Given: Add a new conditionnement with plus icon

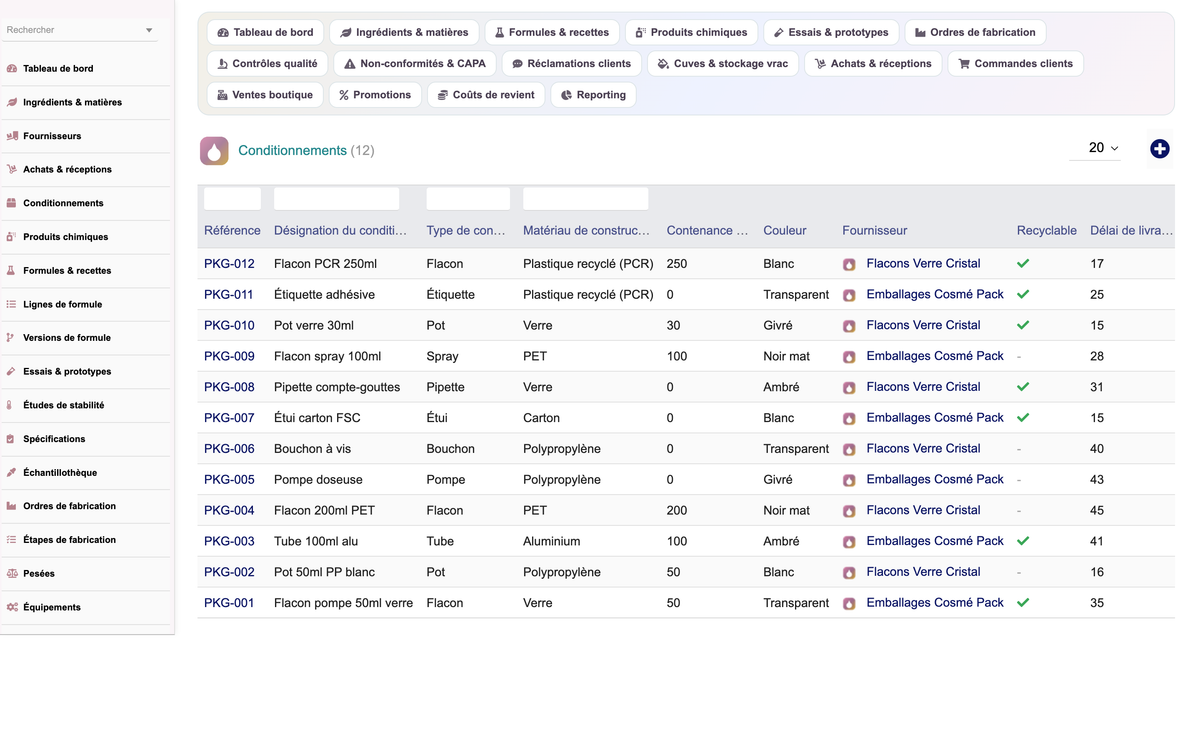Looking at the screenshot, I should 1159,149.
